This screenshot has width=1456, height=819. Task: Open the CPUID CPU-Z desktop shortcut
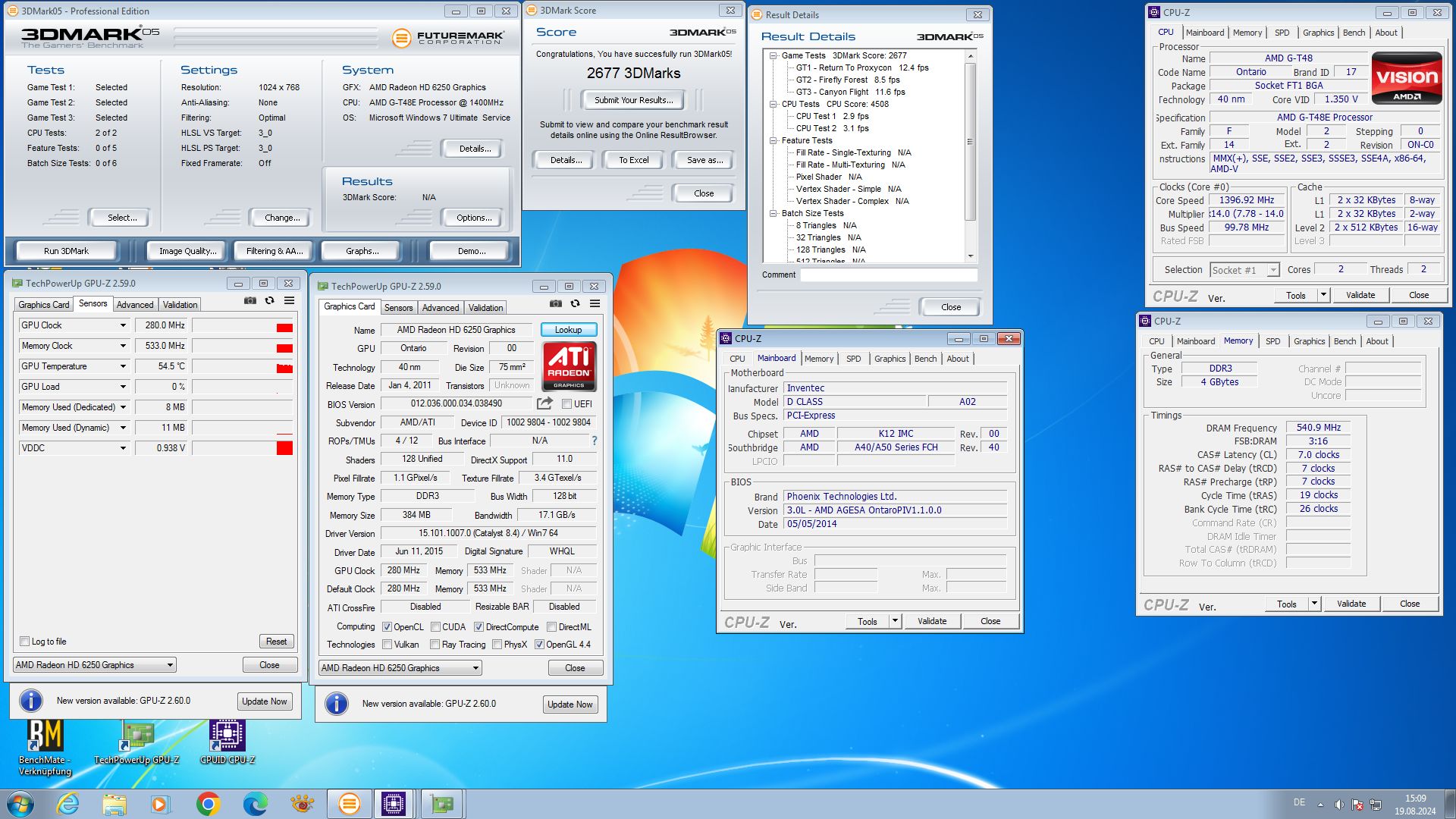[227, 743]
